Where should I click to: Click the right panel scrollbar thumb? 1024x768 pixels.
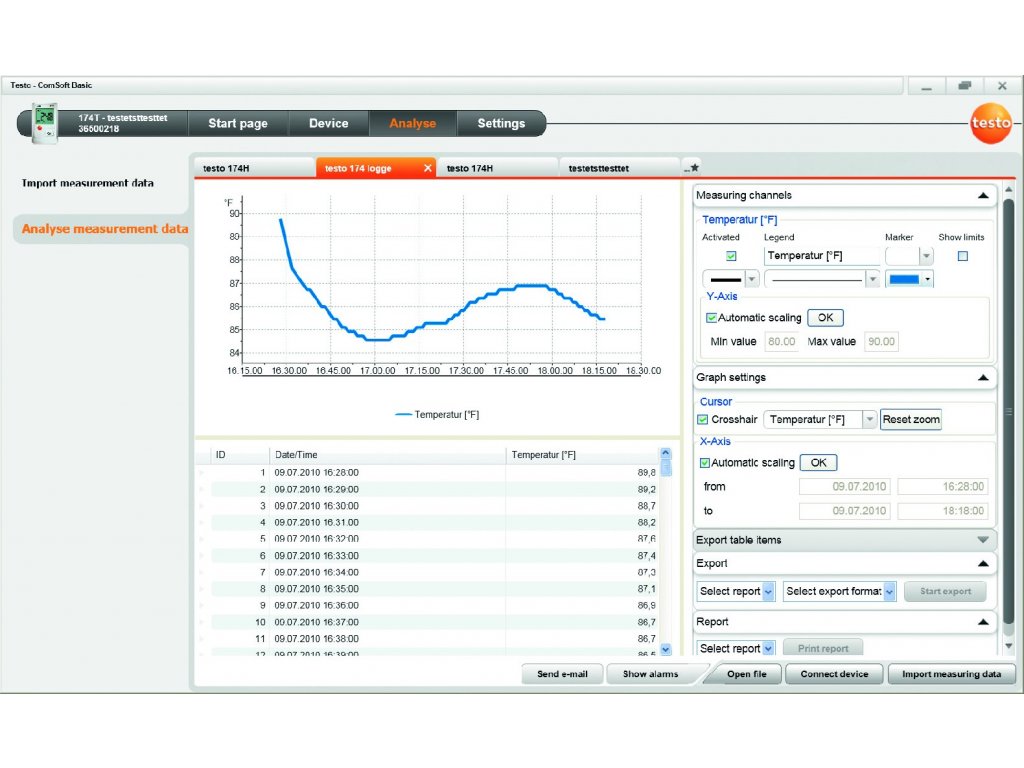coord(1008,411)
